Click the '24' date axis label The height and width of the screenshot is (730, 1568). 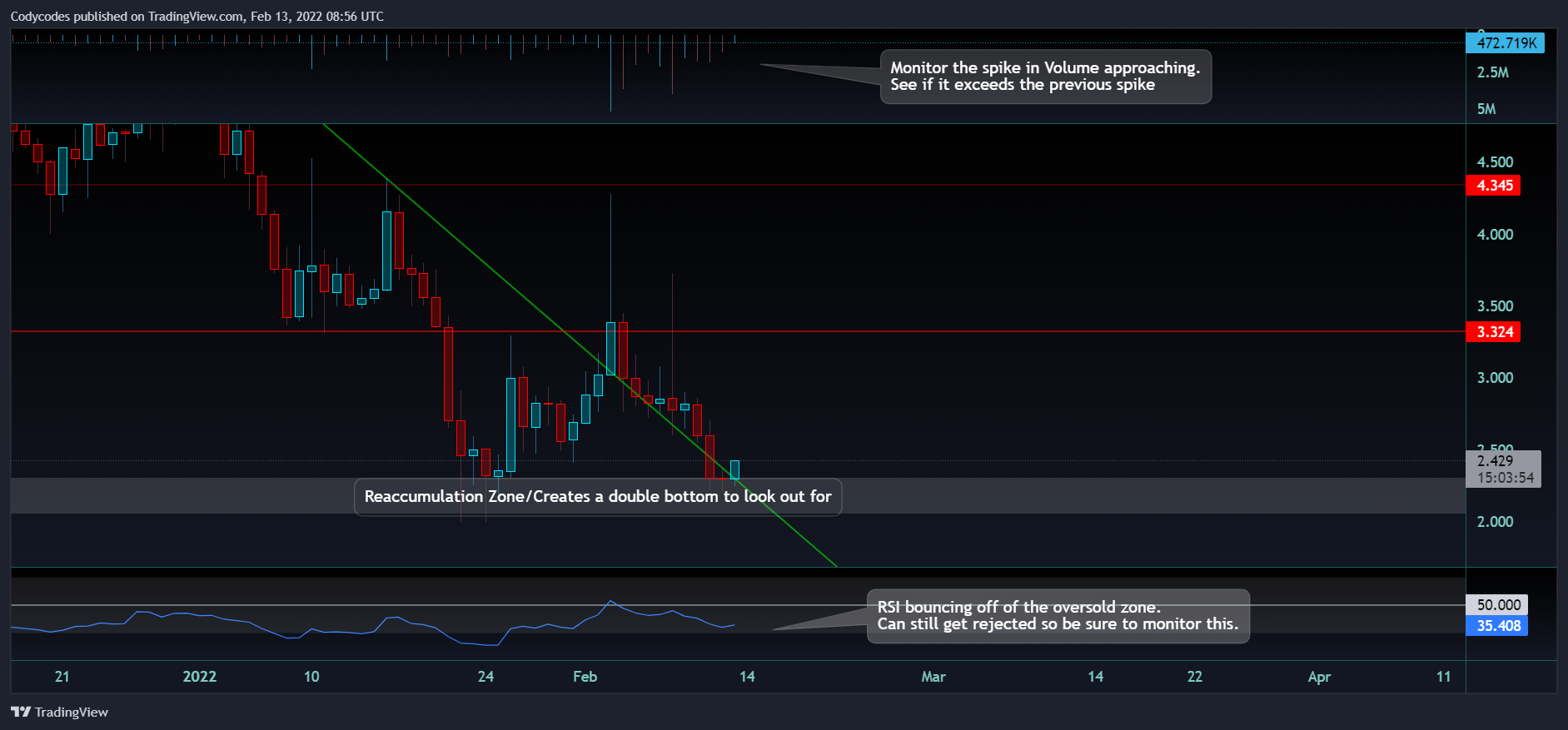[485, 677]
